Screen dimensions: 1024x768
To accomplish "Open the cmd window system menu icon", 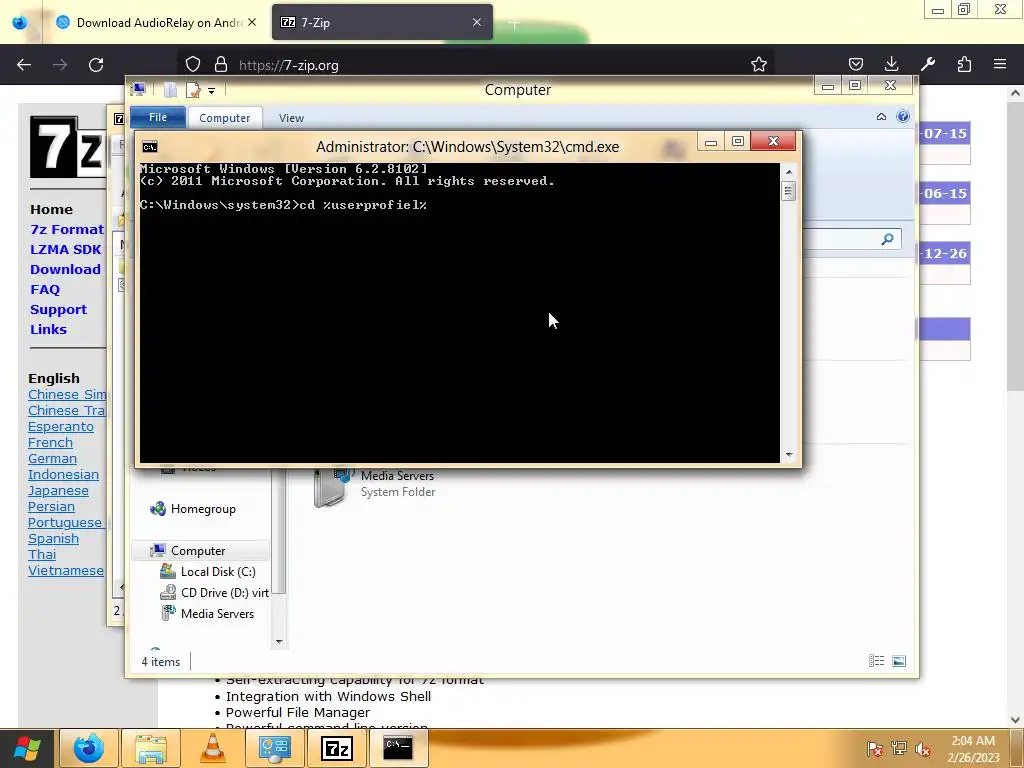I will (150, 147).
